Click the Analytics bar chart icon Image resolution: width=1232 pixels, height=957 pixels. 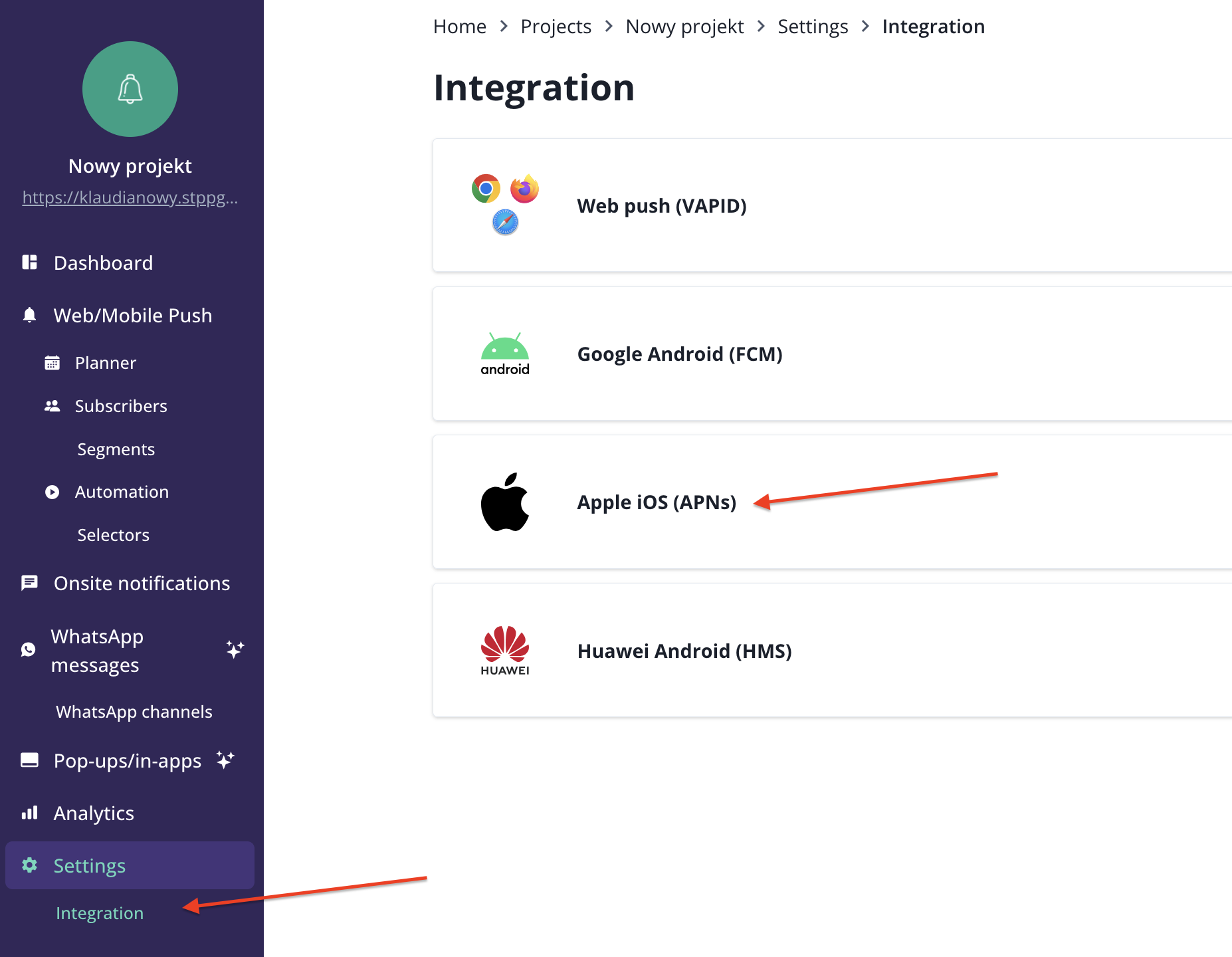pos(30,813)
